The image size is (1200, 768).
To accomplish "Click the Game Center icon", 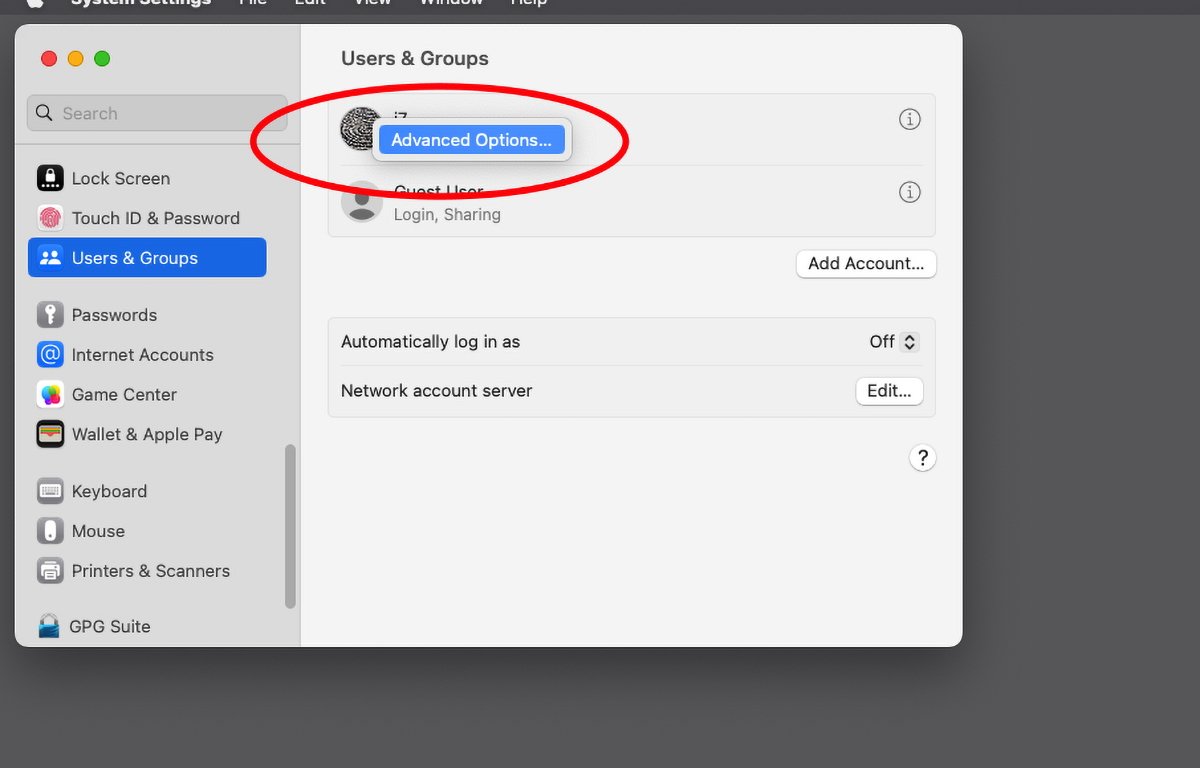I will coord(50,395).
